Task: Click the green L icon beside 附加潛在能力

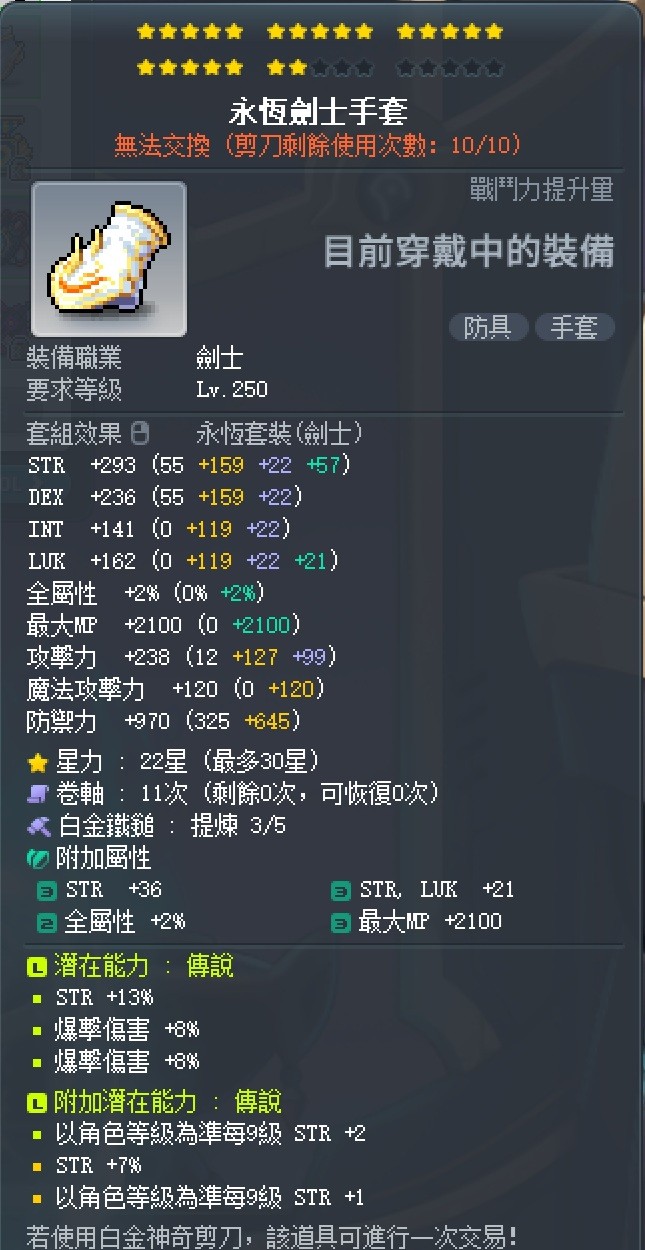Action: coord(37,1103)
